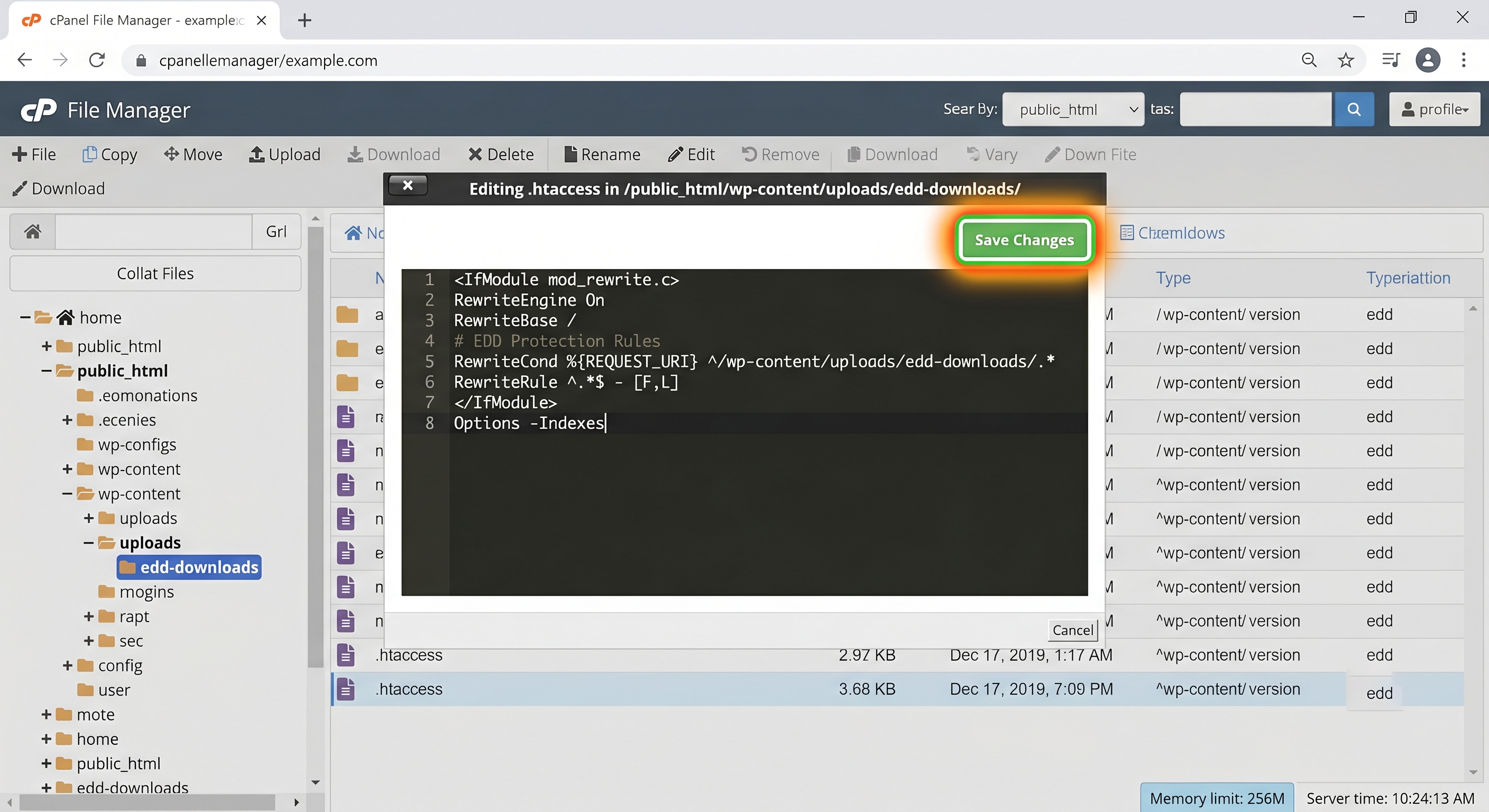Image resolution: width=1489 pixels, height=812 pixels.
Task: Sort by the Typeriattion column header
Action: [x=1408, y=278]
